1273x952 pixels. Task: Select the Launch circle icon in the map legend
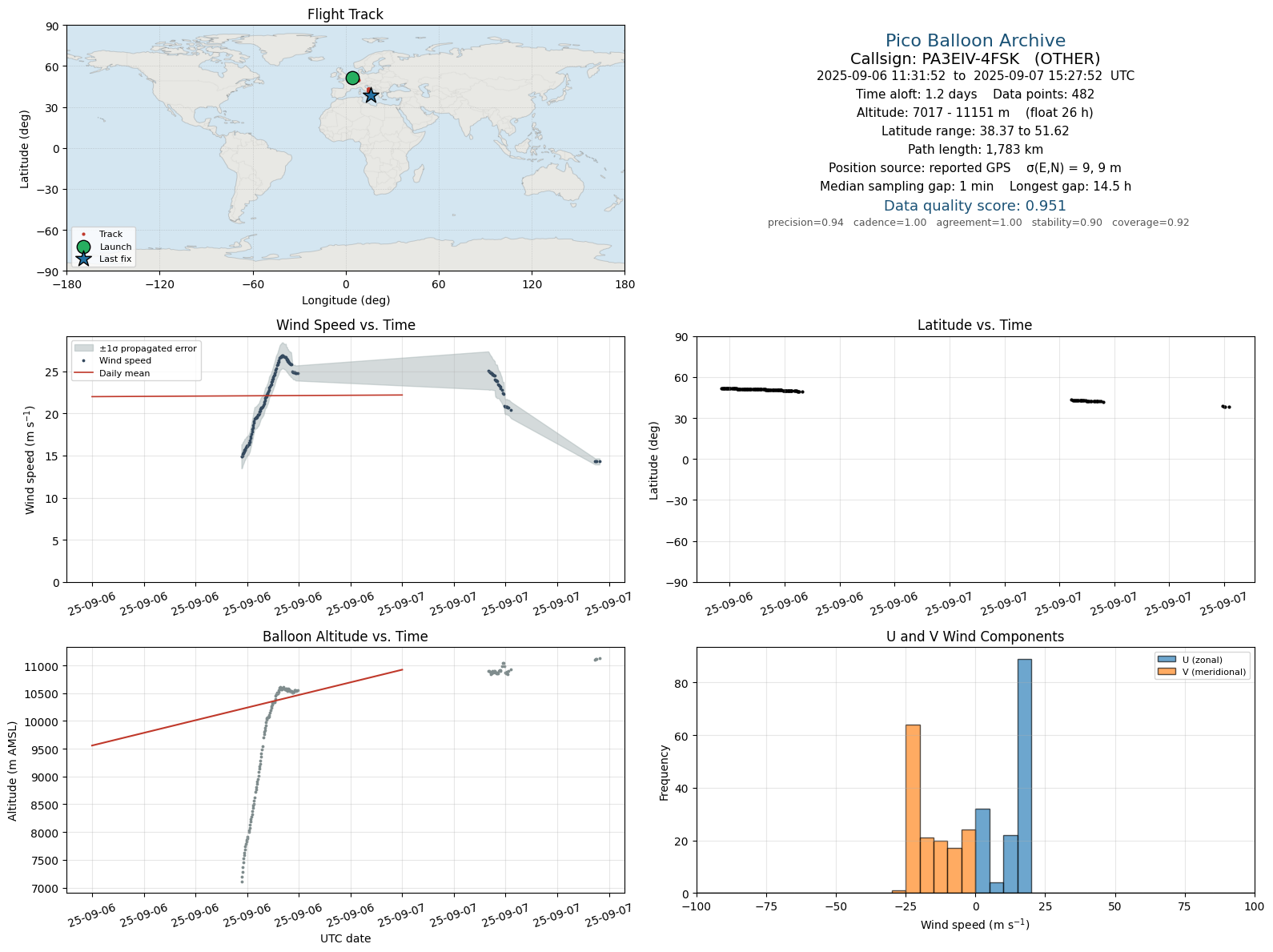tap(83, 247)
